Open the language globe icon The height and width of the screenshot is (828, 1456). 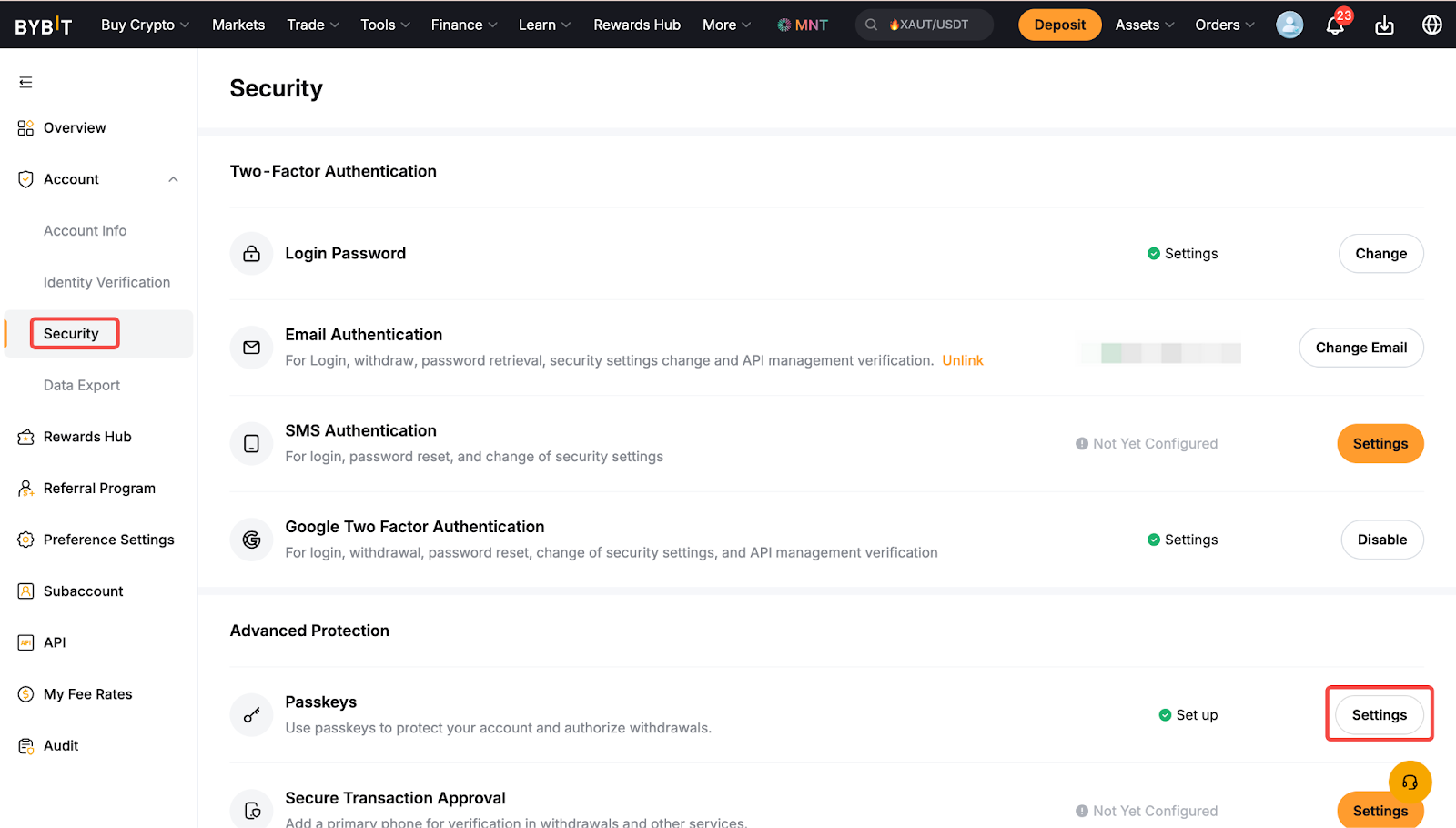[1431, 25]
